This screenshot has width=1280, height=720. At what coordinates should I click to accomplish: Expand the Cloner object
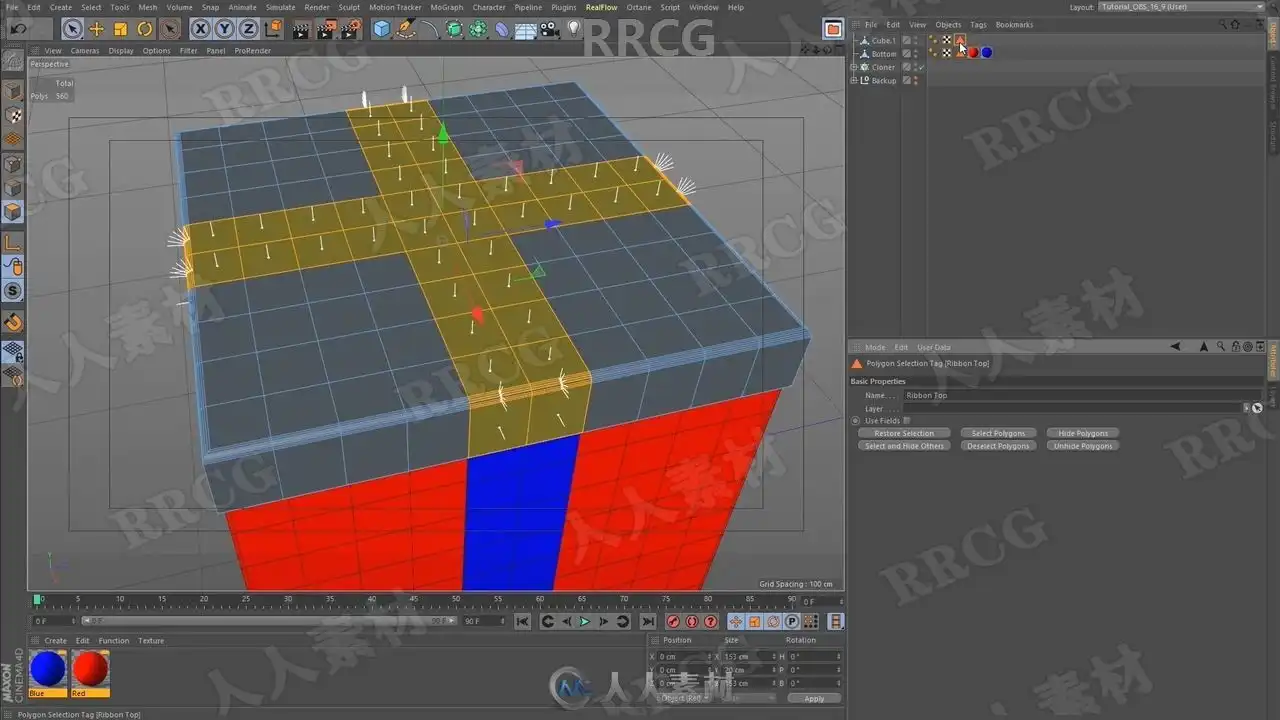tap(853, 67)
